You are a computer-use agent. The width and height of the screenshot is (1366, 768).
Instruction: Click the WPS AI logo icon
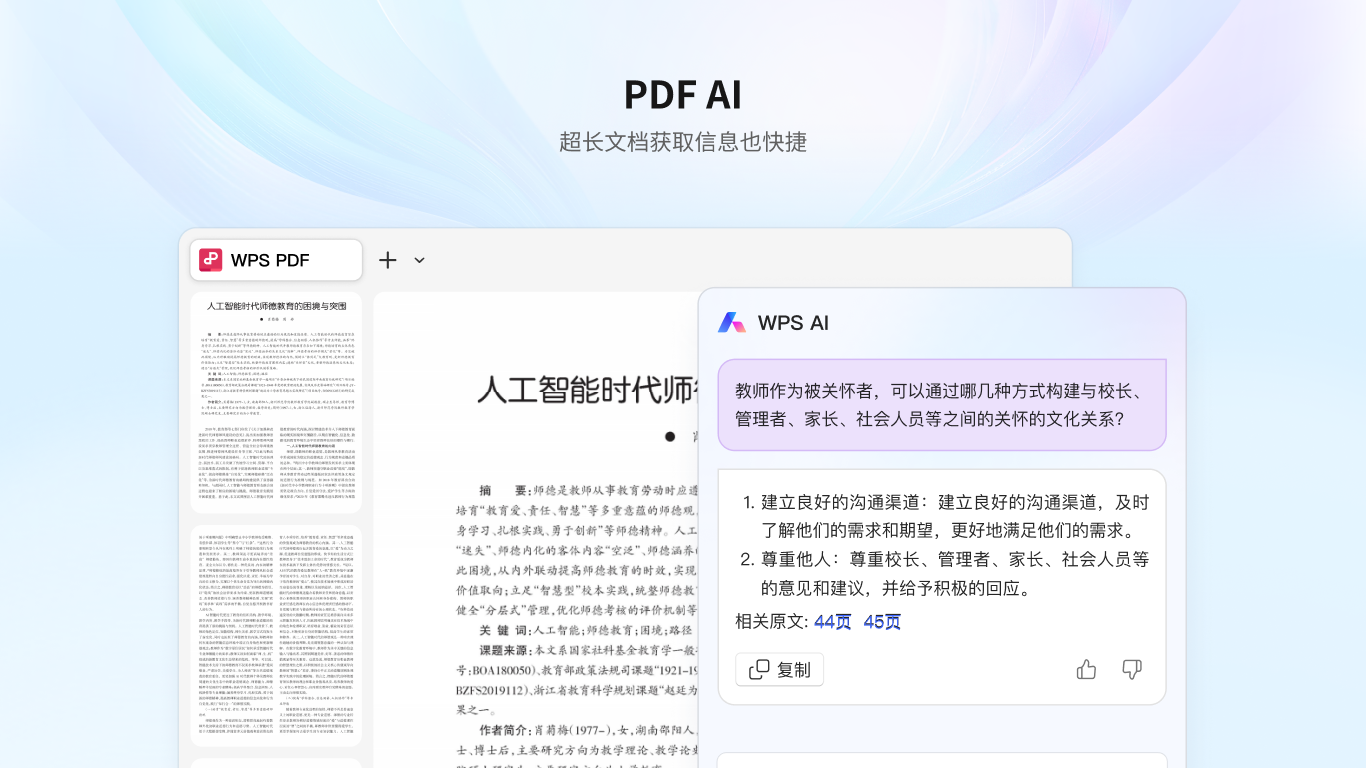tap(732, 322)
